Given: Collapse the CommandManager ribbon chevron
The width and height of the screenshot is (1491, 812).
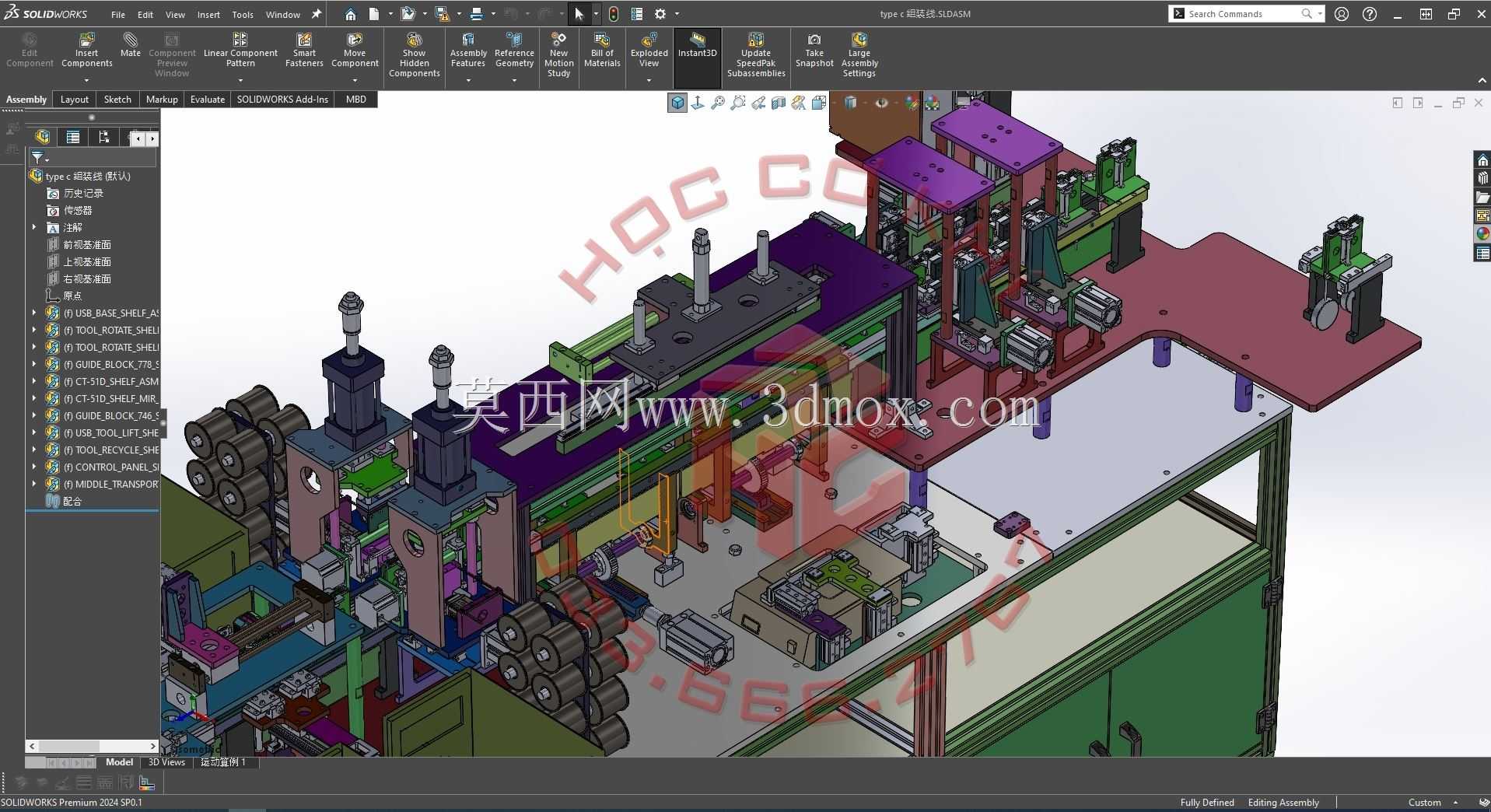Looking at the screenshot, I should (x=1482, y=80).
